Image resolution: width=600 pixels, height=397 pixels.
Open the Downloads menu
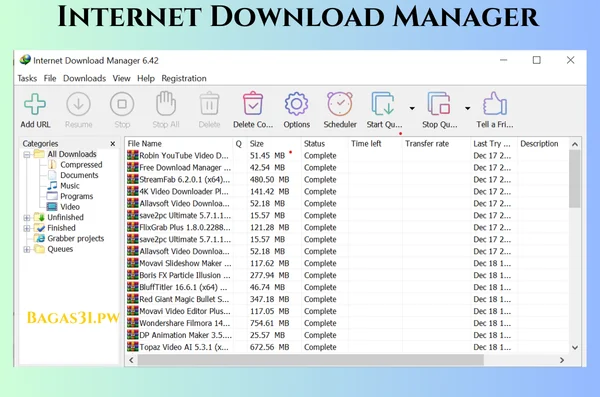click(84, 78)
